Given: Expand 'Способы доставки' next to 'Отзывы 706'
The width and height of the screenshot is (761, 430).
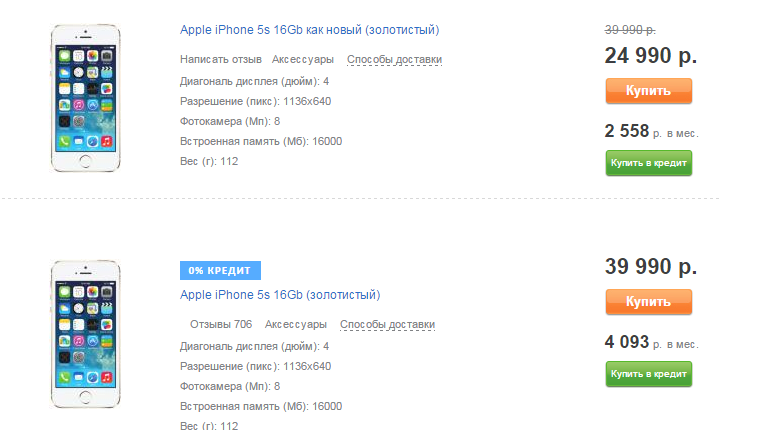Looking at the screenshot, I should 387,324.
